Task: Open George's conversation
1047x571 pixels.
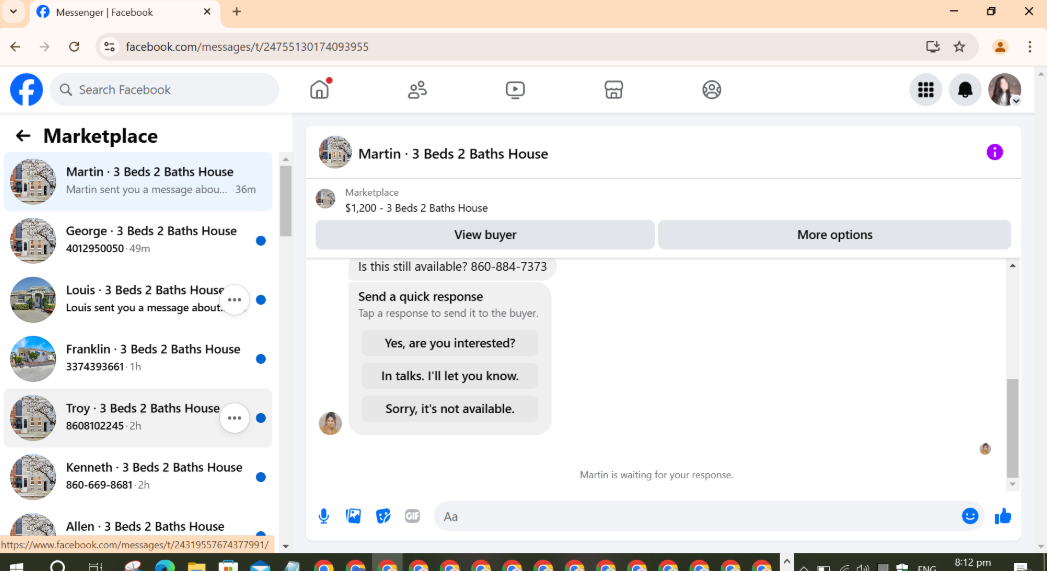Action: 138,240
